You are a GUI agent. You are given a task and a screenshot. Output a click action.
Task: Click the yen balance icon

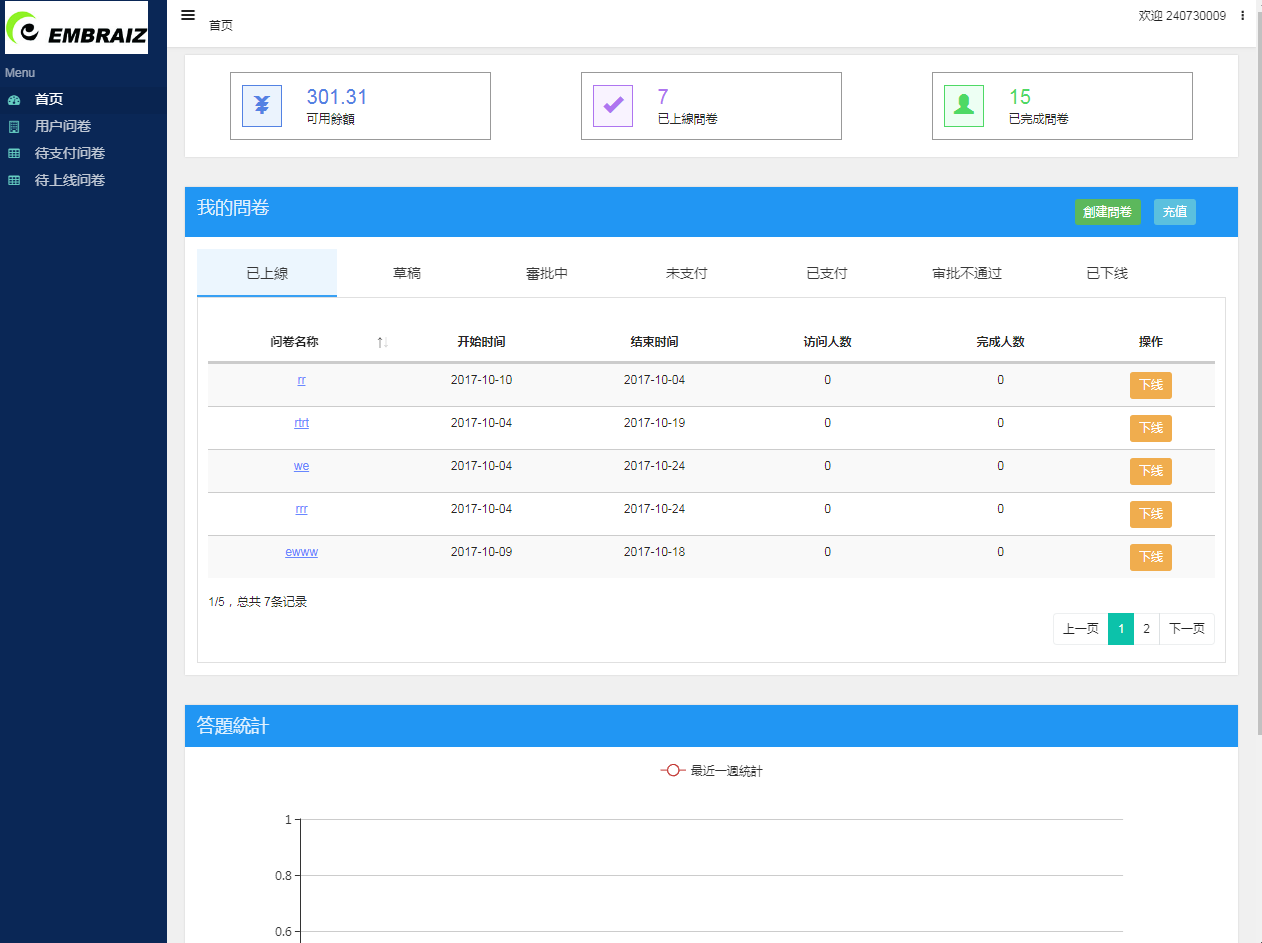(x=262, y=106)
